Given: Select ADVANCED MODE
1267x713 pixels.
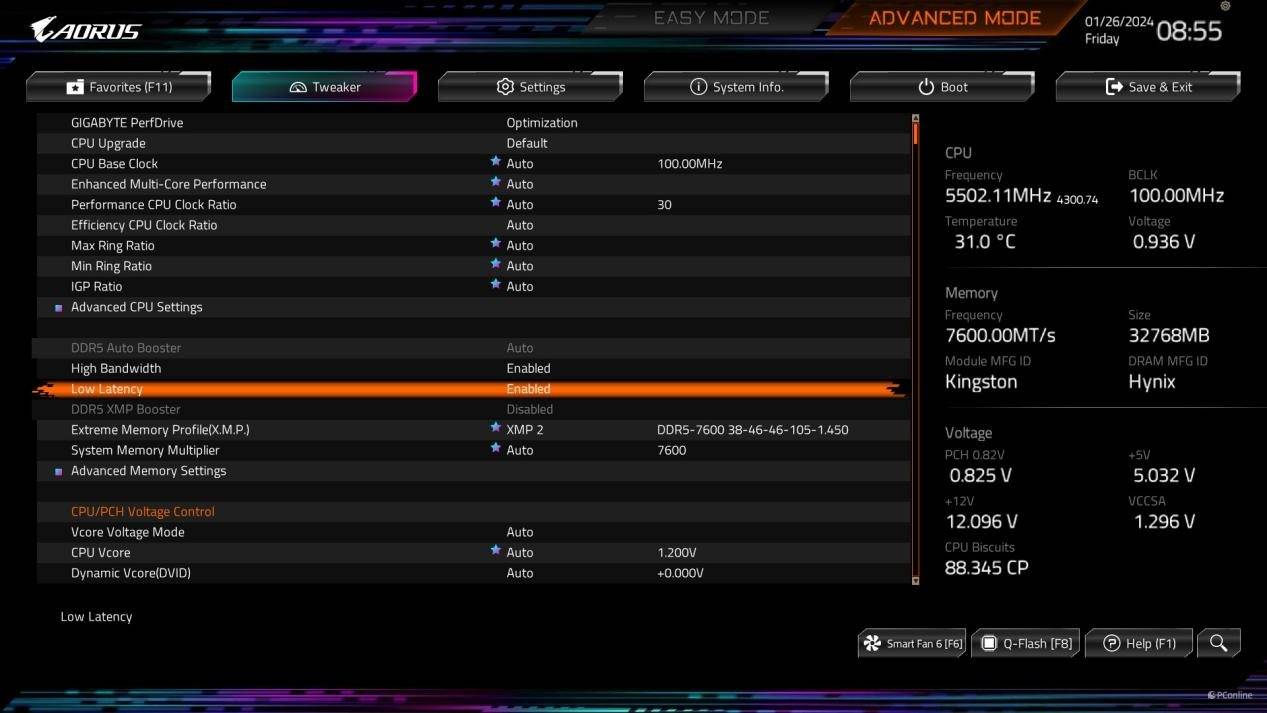Looking at the screenshot, I should pyautogui.click(x=955, y=18).
